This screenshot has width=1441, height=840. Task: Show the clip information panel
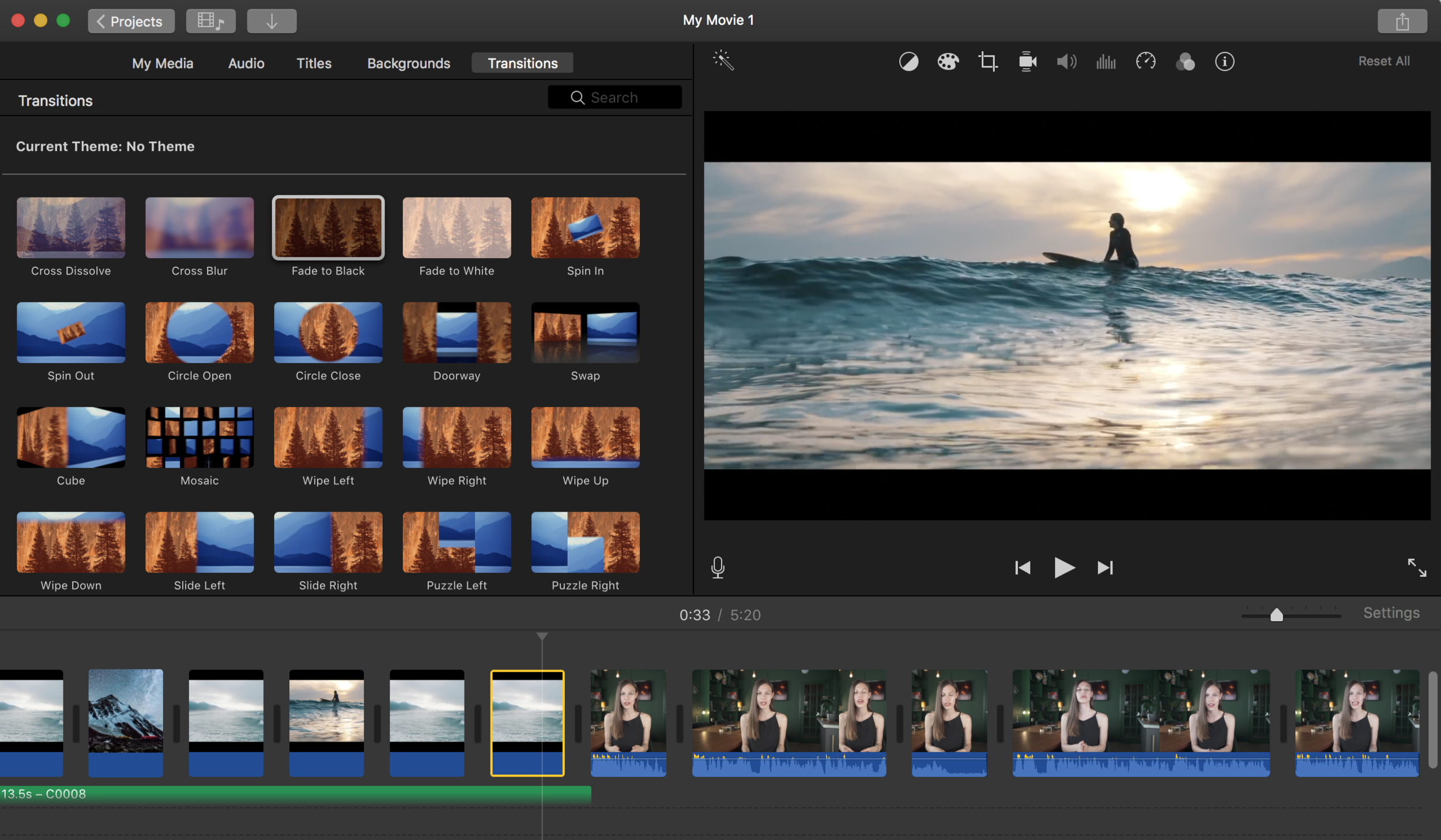(1224, 62)
